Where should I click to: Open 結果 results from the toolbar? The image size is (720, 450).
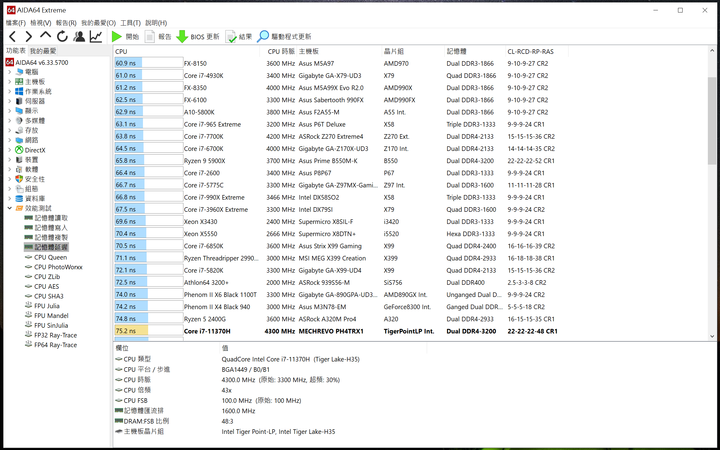pos(239,37)
